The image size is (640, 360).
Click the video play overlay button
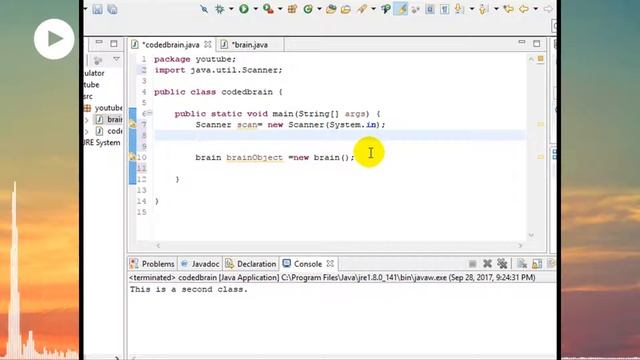(54, 39)
